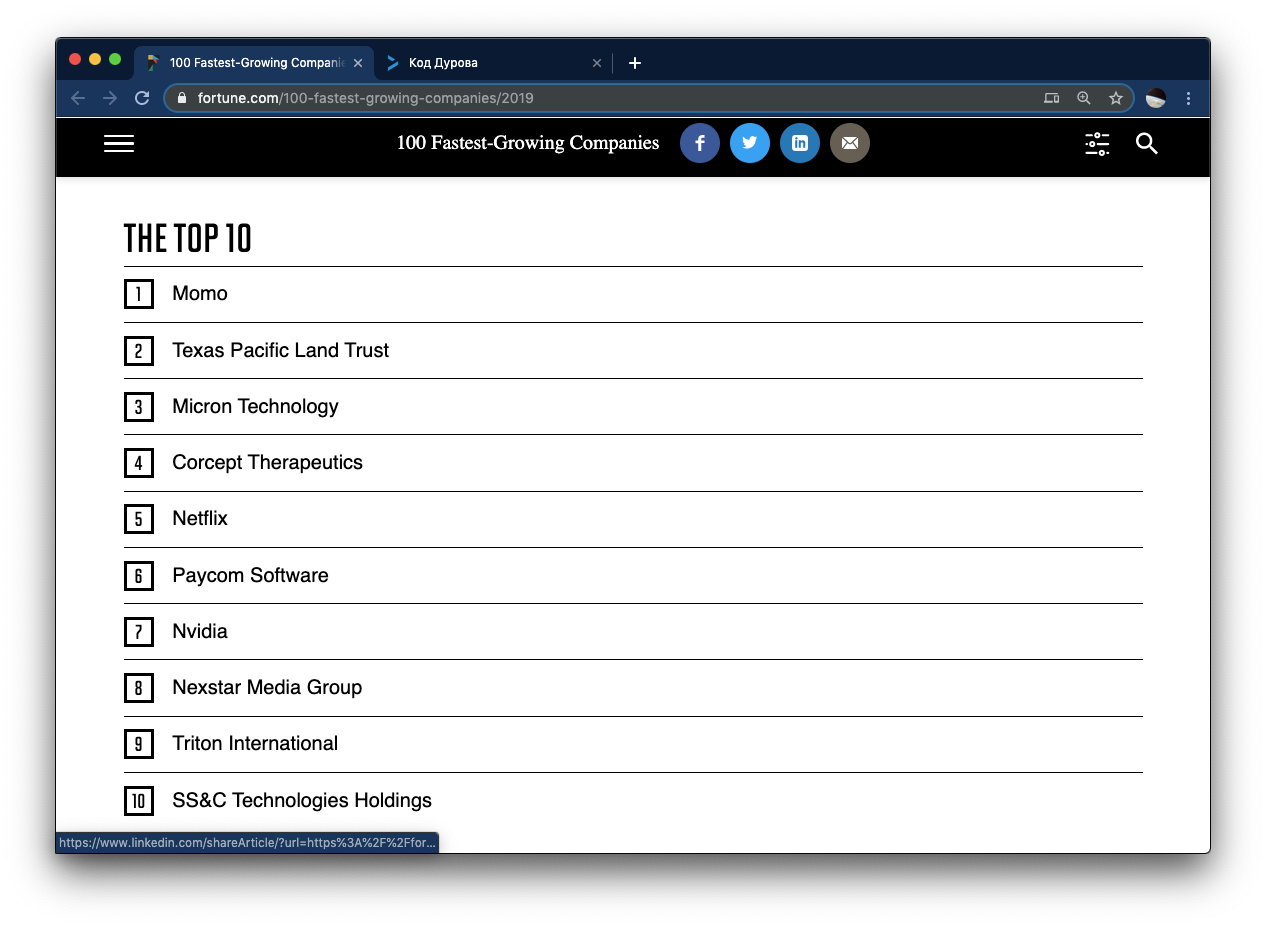Open the zoom magnifier in address bar
The height and width of the screenshot is (927, 1266).
coord(1084,98)
